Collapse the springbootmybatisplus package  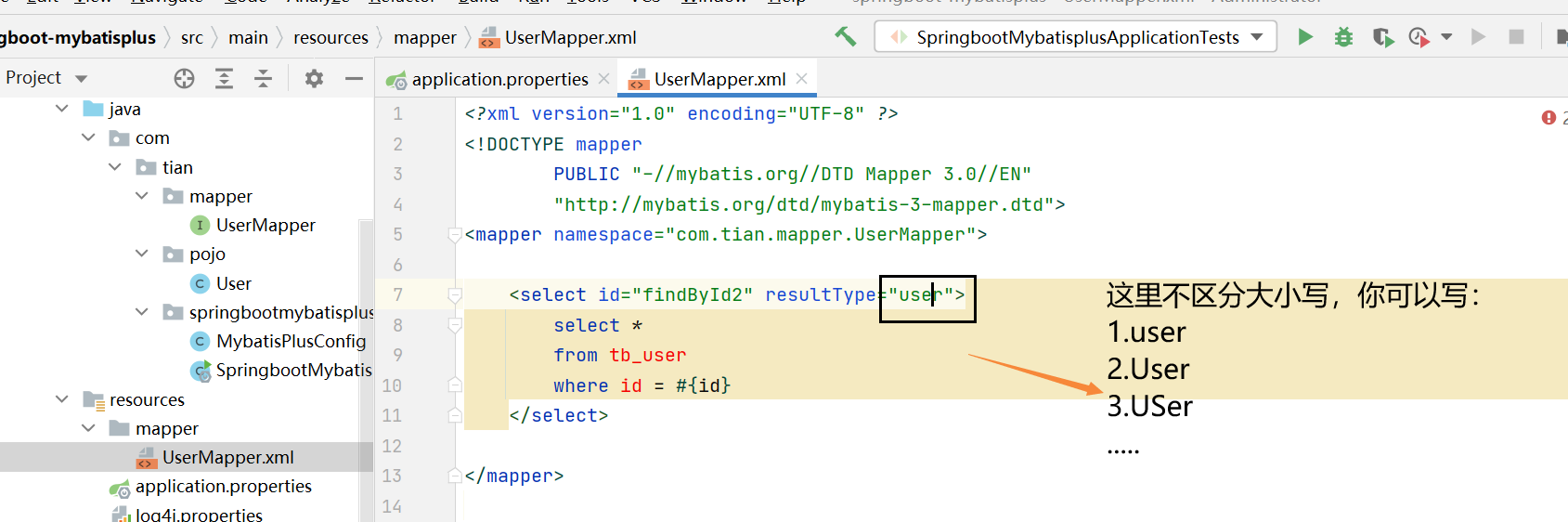coord(142,312)
